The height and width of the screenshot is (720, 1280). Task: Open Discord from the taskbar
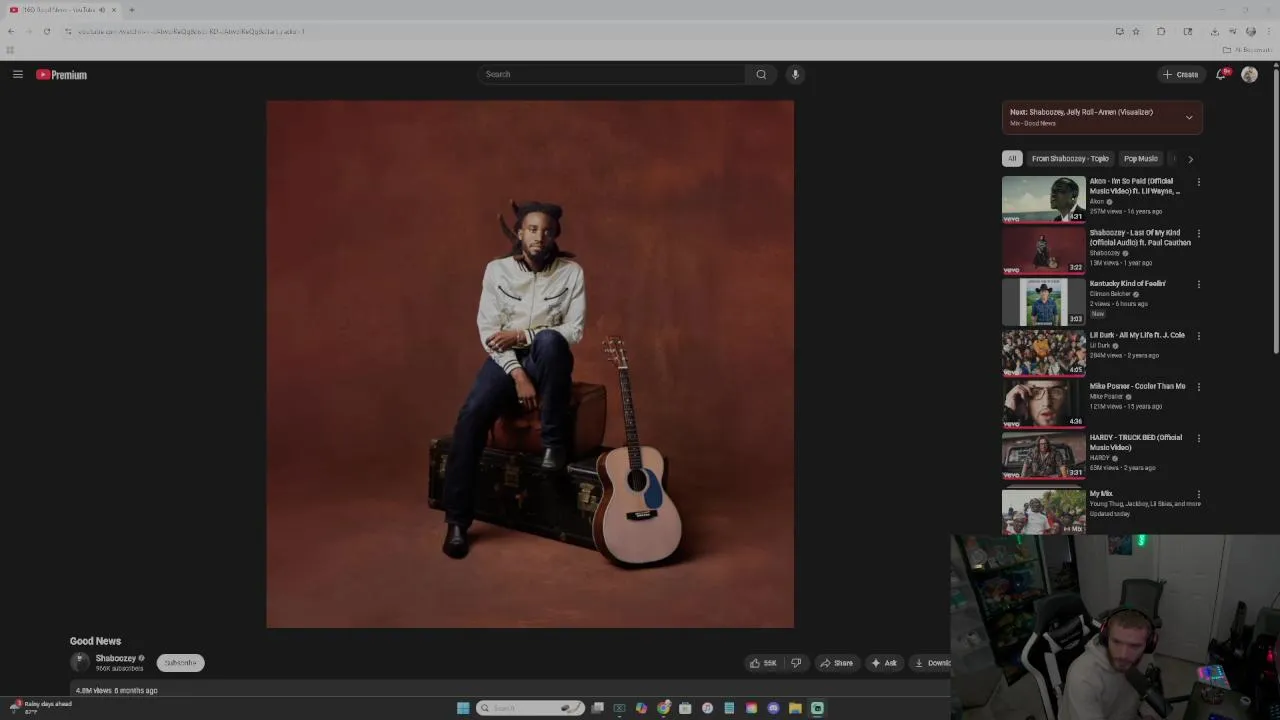click(773, 708)
